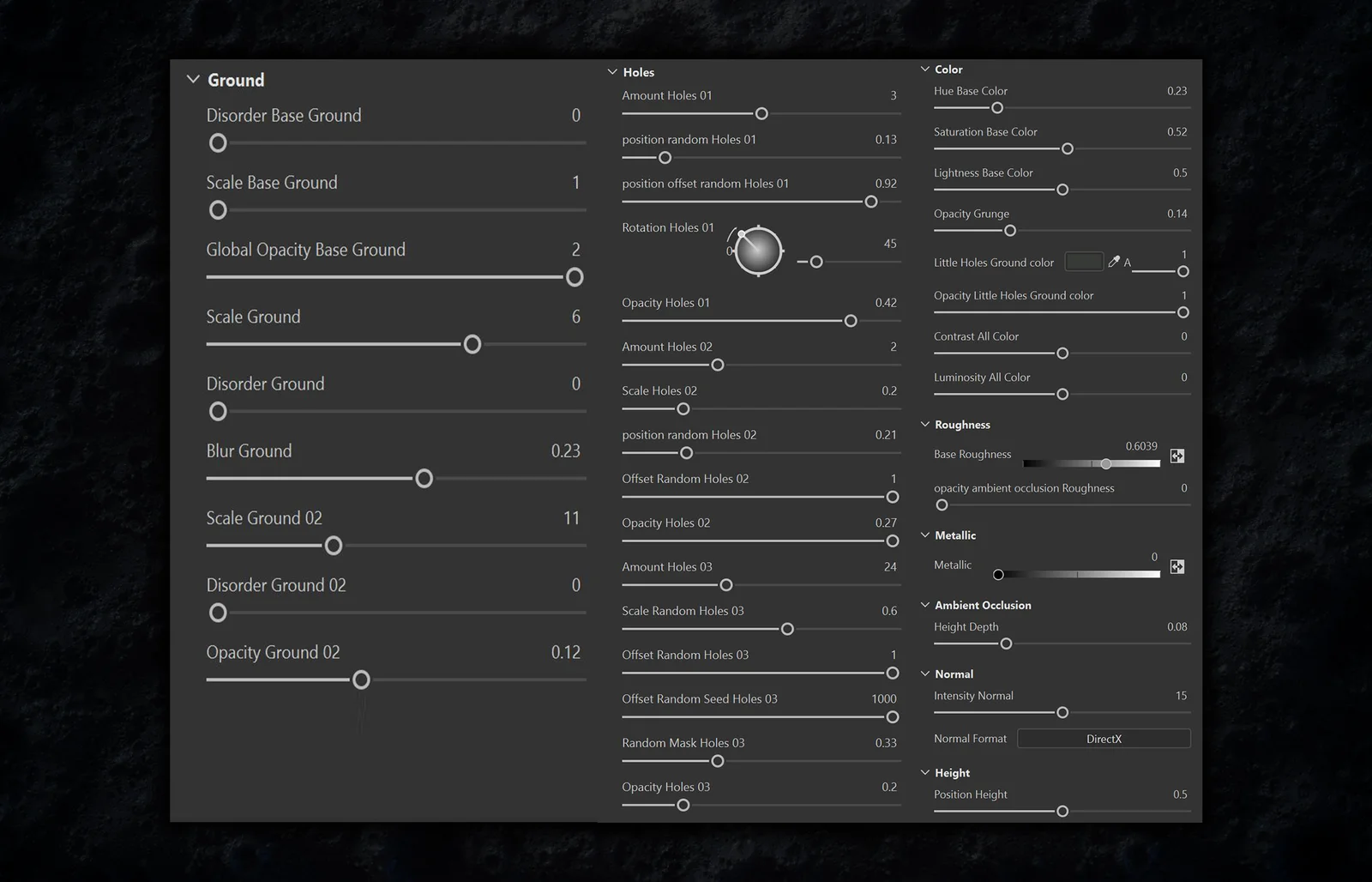Image resolution: width=1372 pixels, height=882 pixels.
Task: Collapse the Ambient Occlusion section
Action: click(925, 605)
